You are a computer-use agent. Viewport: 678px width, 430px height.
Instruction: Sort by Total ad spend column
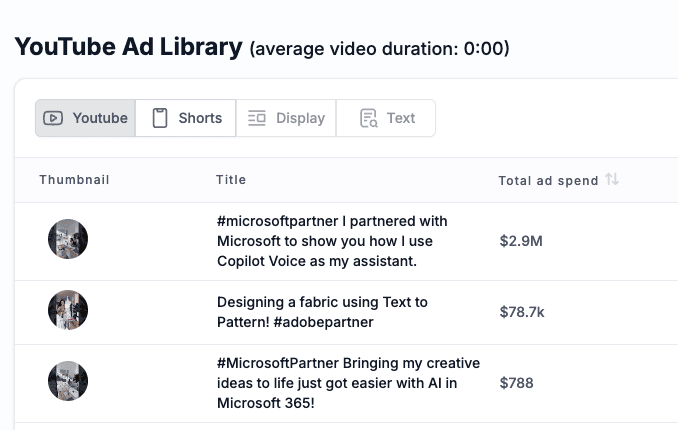(x=548, y=180)
